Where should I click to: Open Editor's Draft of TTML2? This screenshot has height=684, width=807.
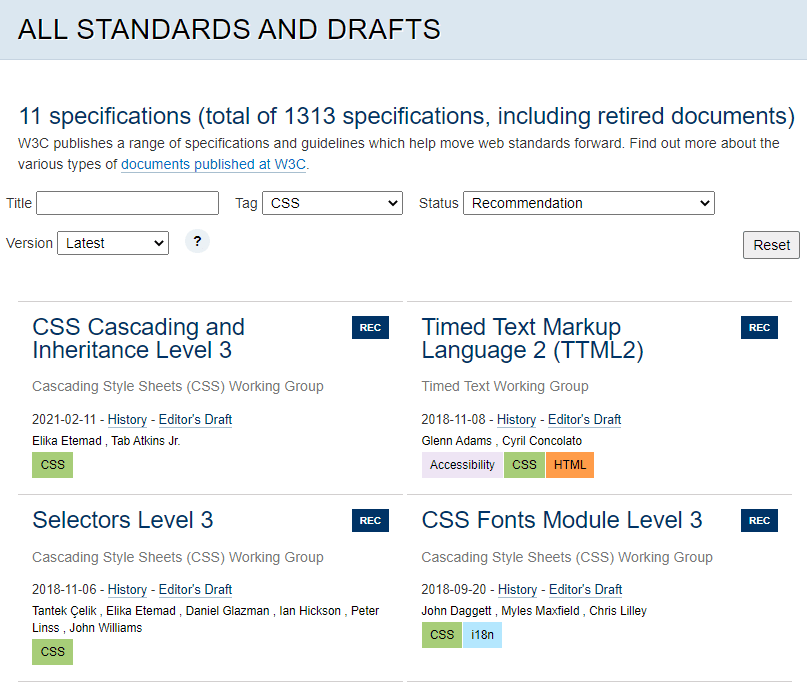(584, 420)
